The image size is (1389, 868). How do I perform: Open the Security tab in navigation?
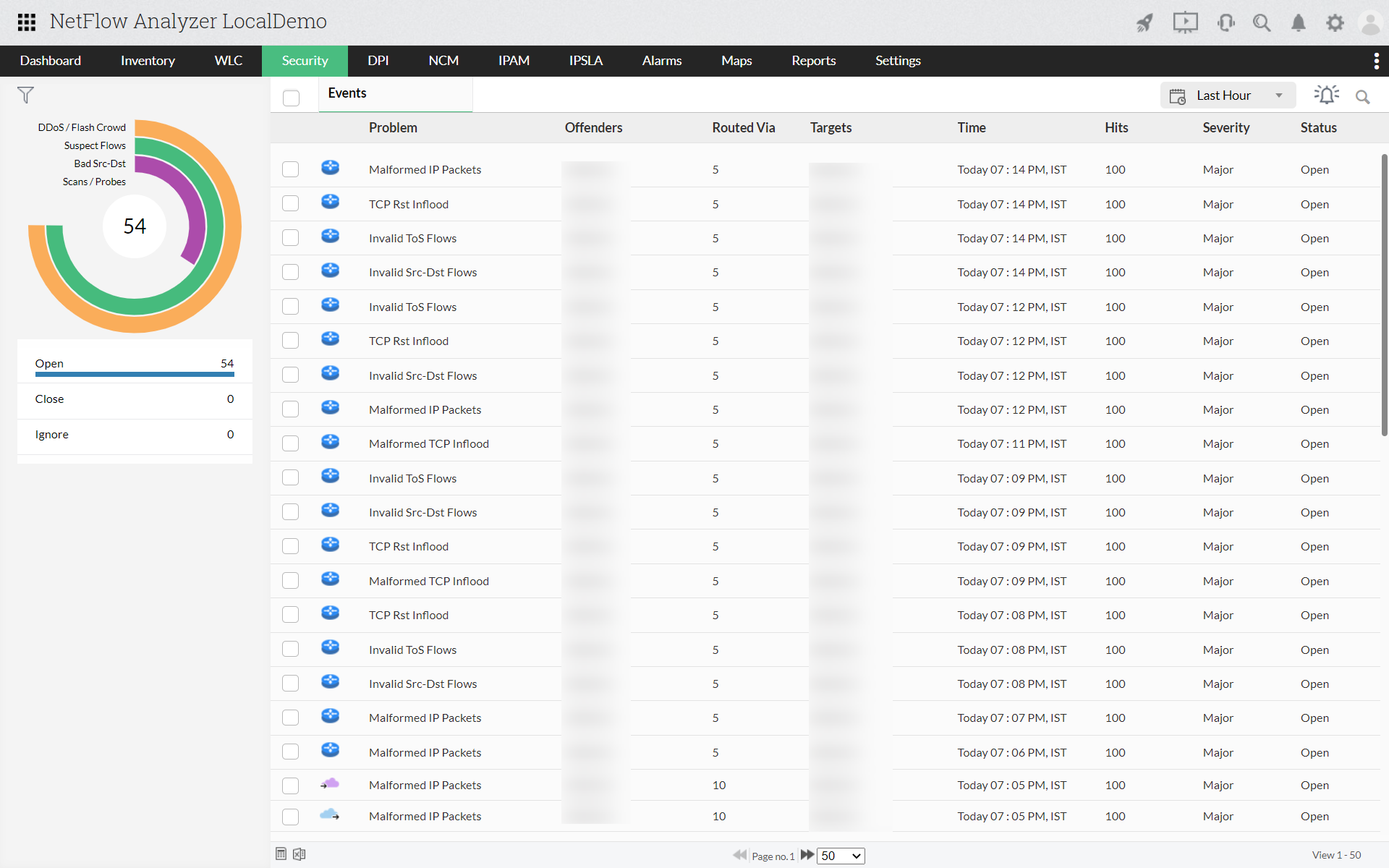click(x=305, y=60)
